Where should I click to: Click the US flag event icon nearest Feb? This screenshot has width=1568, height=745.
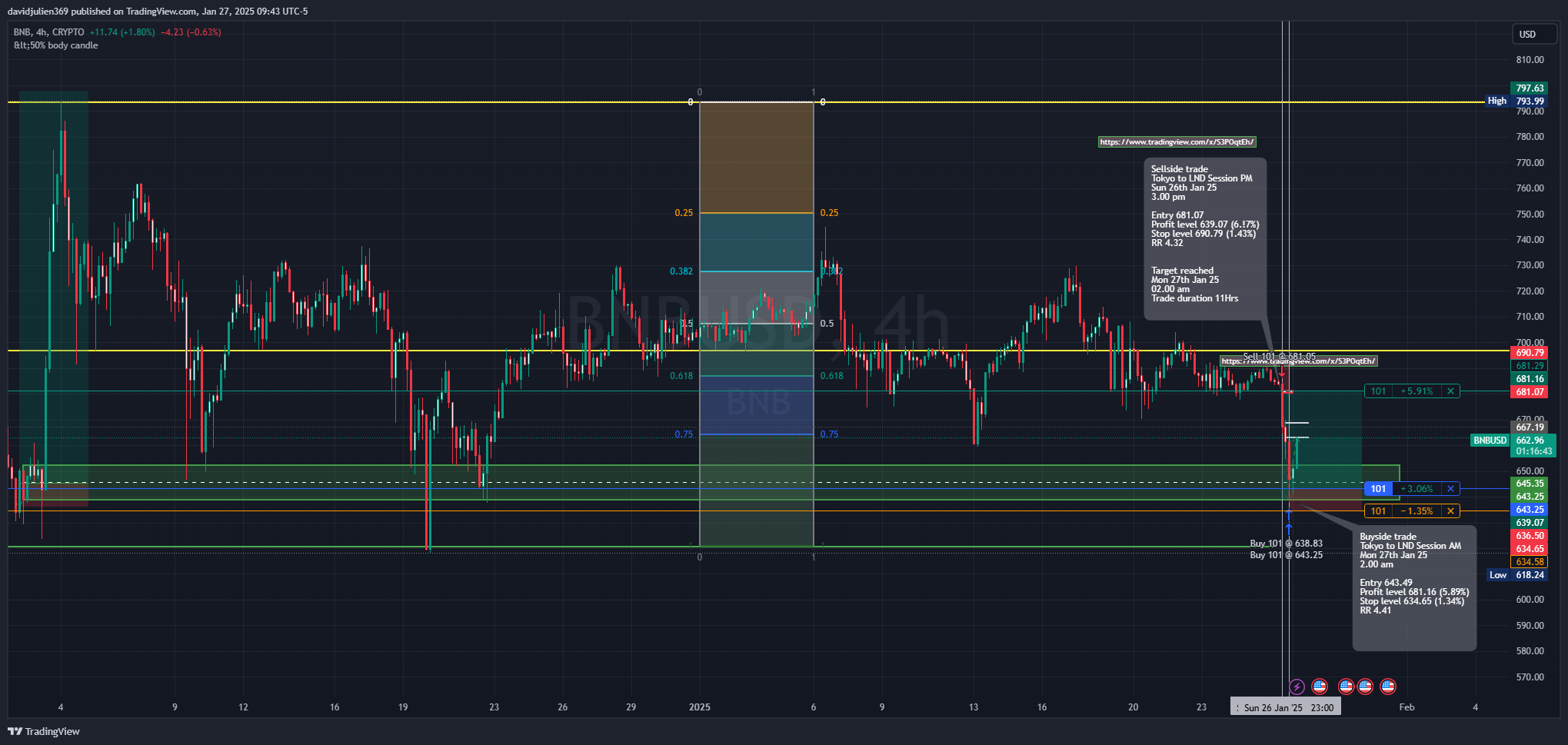[1388, 687]
